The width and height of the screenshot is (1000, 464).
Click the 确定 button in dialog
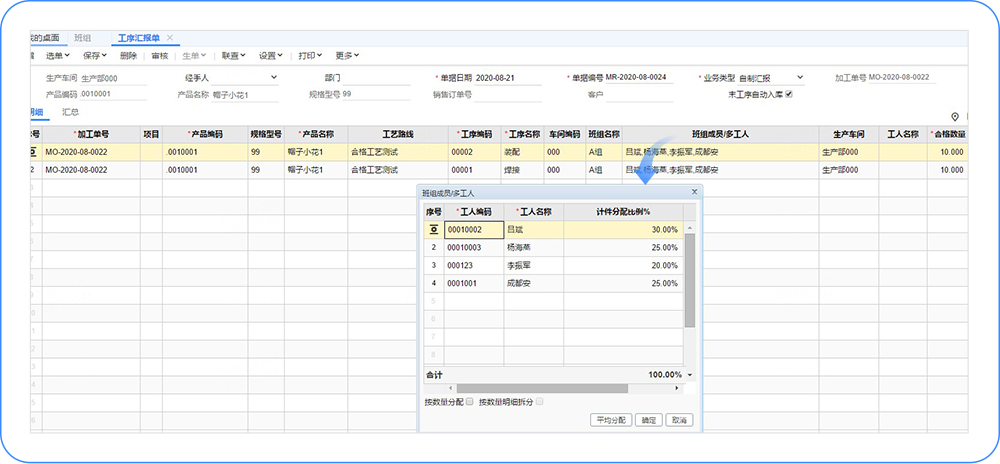click(x=649, y=420)
